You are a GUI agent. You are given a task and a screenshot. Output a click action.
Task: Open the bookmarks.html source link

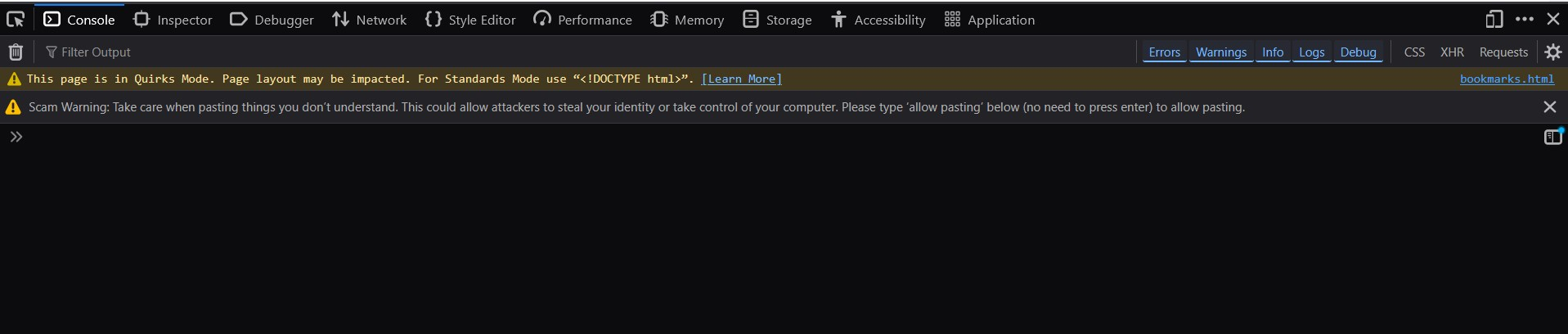[x=1507, y=79]
